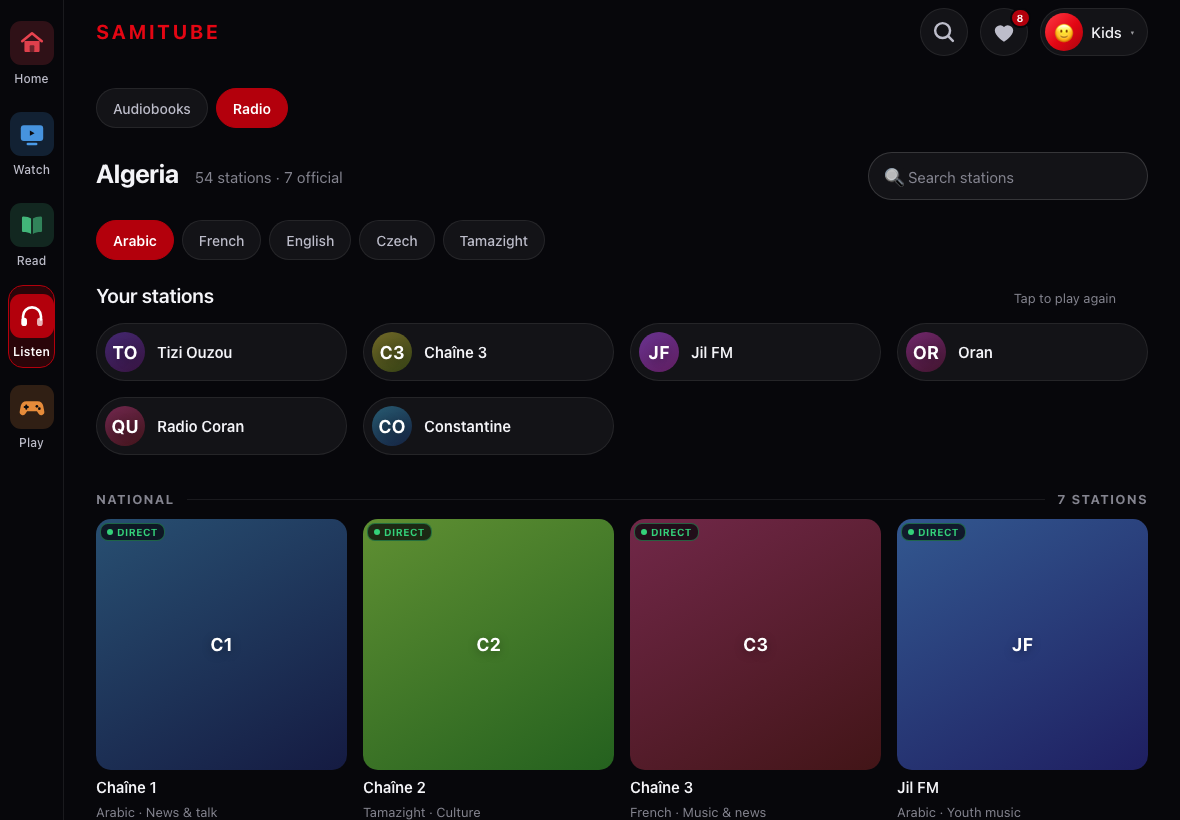The image size is (1180, 820).
Task: Go to the Home section
Action: [31, 53]
